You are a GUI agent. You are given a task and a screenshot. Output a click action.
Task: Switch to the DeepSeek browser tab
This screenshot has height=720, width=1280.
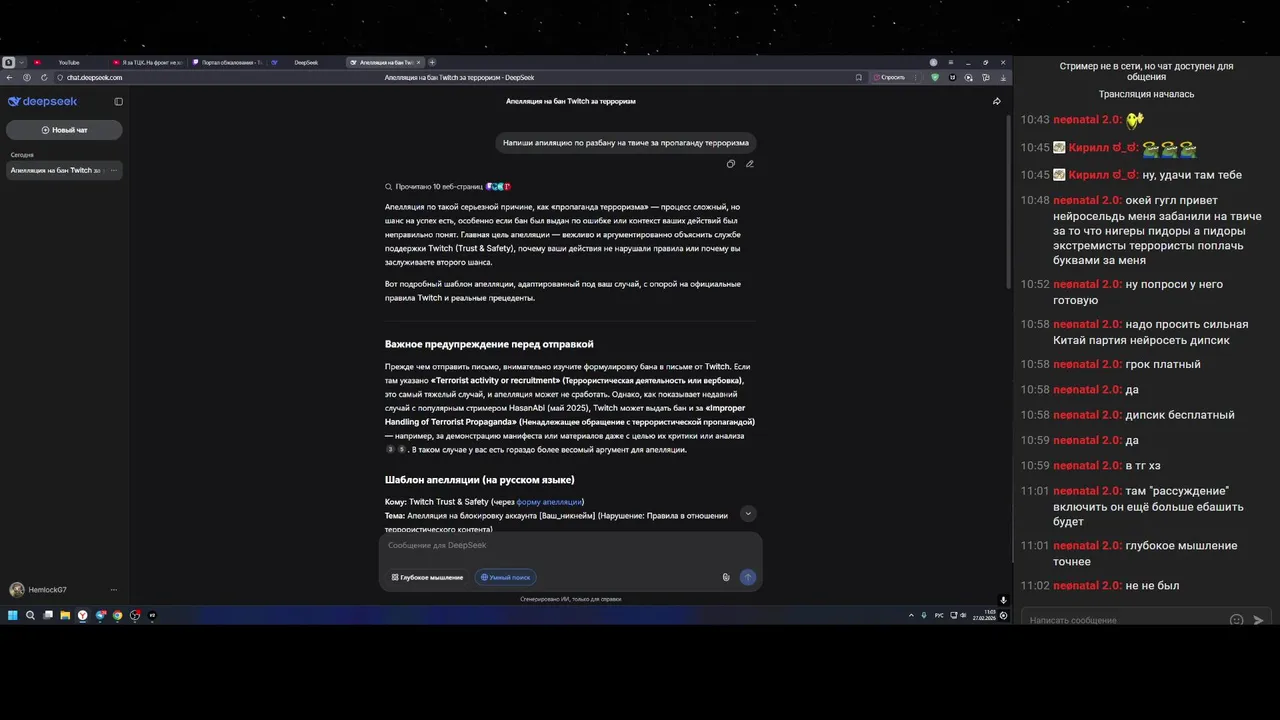[x=305, y=62]
